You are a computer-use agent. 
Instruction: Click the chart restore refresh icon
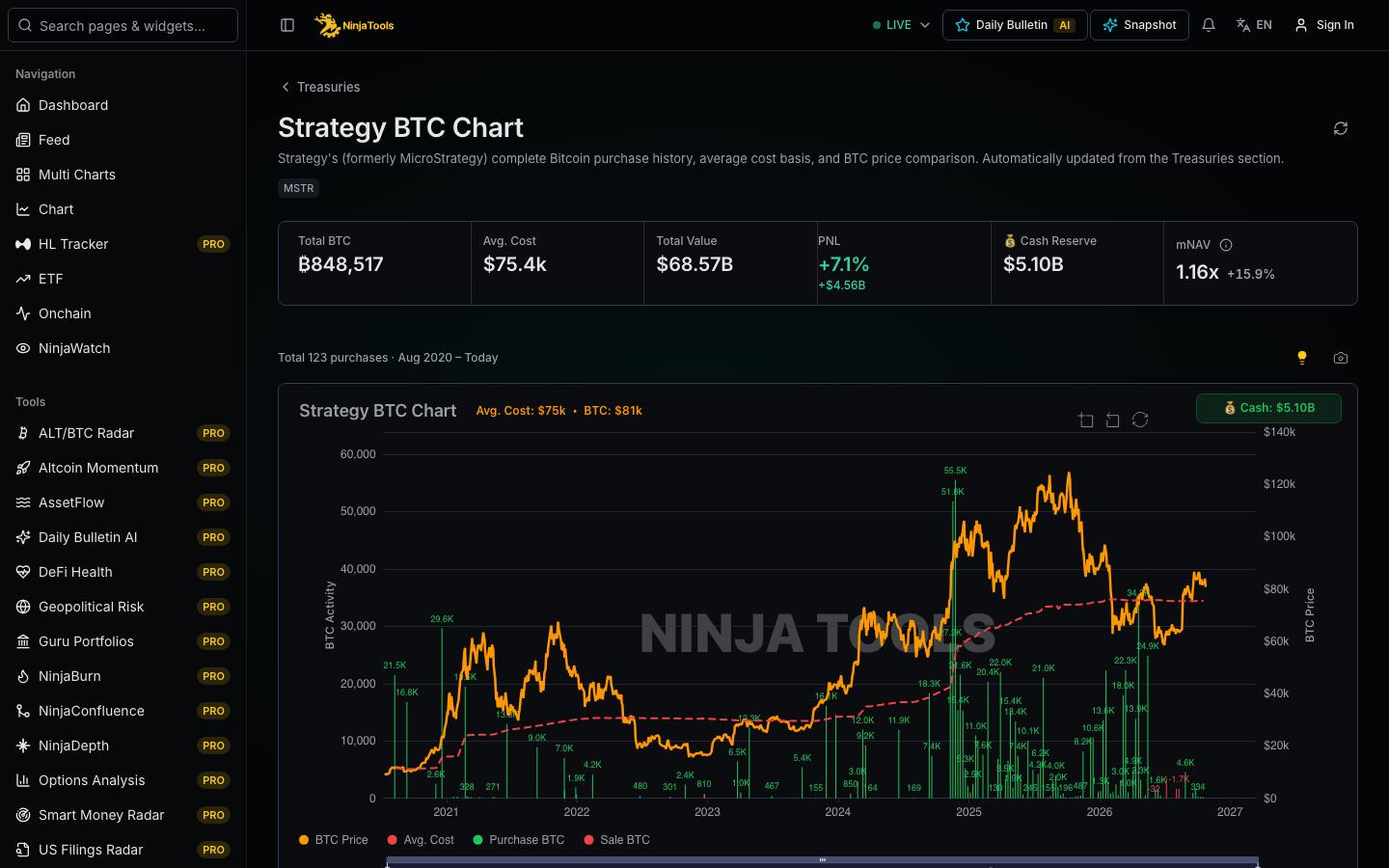pyautogui.click(x=1140, y=420)
